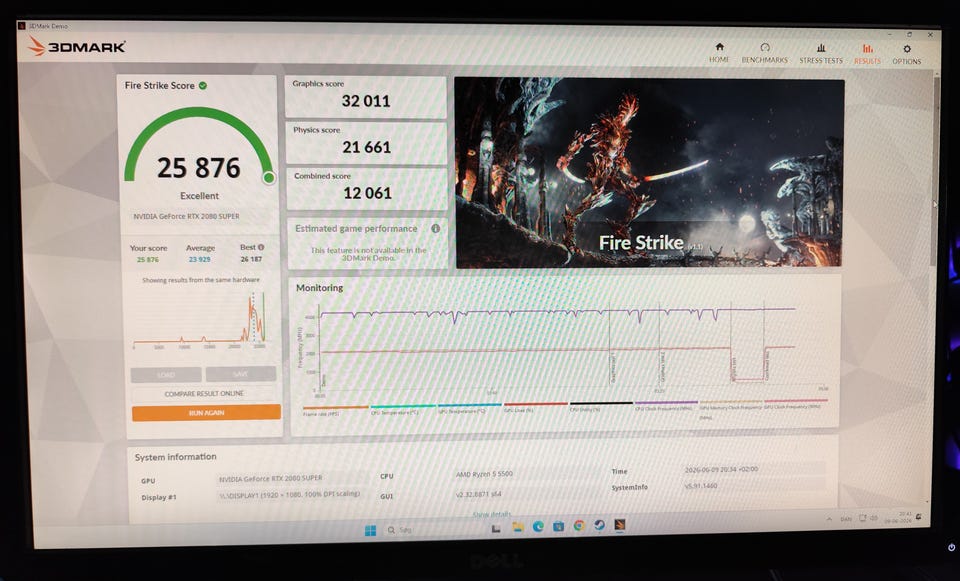Open the Benchmarks section
The height and width of the screenshot is (581, 960).
point(764,53)
